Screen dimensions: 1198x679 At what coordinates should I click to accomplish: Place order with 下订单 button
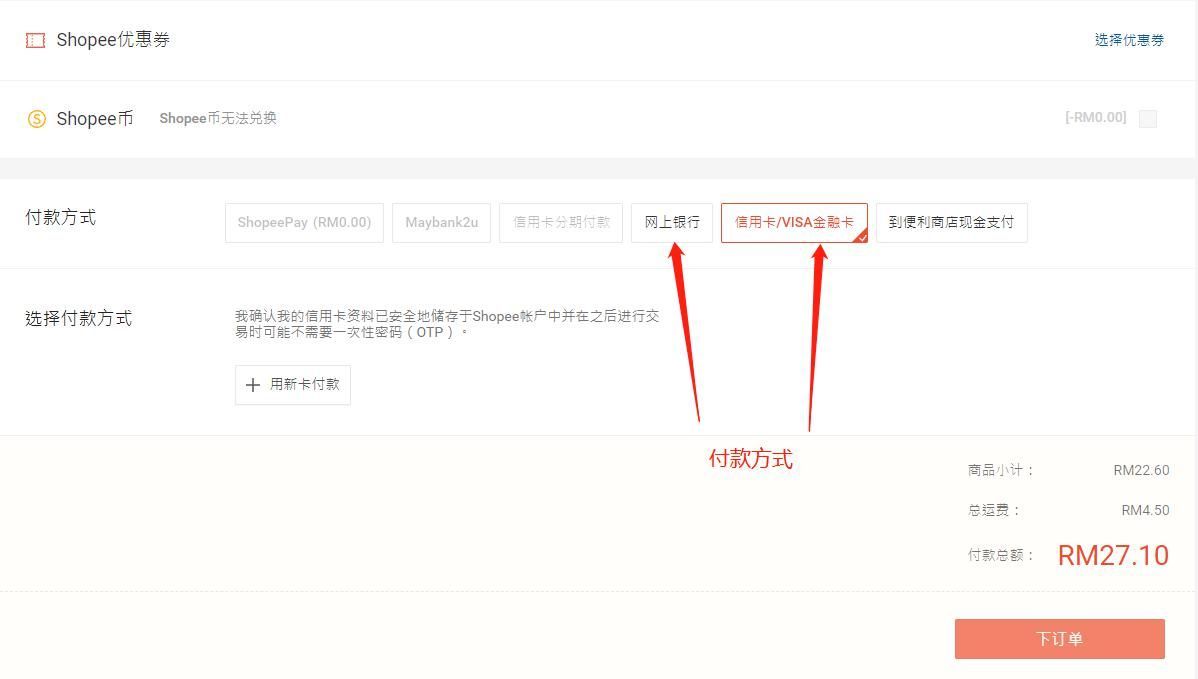click(1059, 639)
